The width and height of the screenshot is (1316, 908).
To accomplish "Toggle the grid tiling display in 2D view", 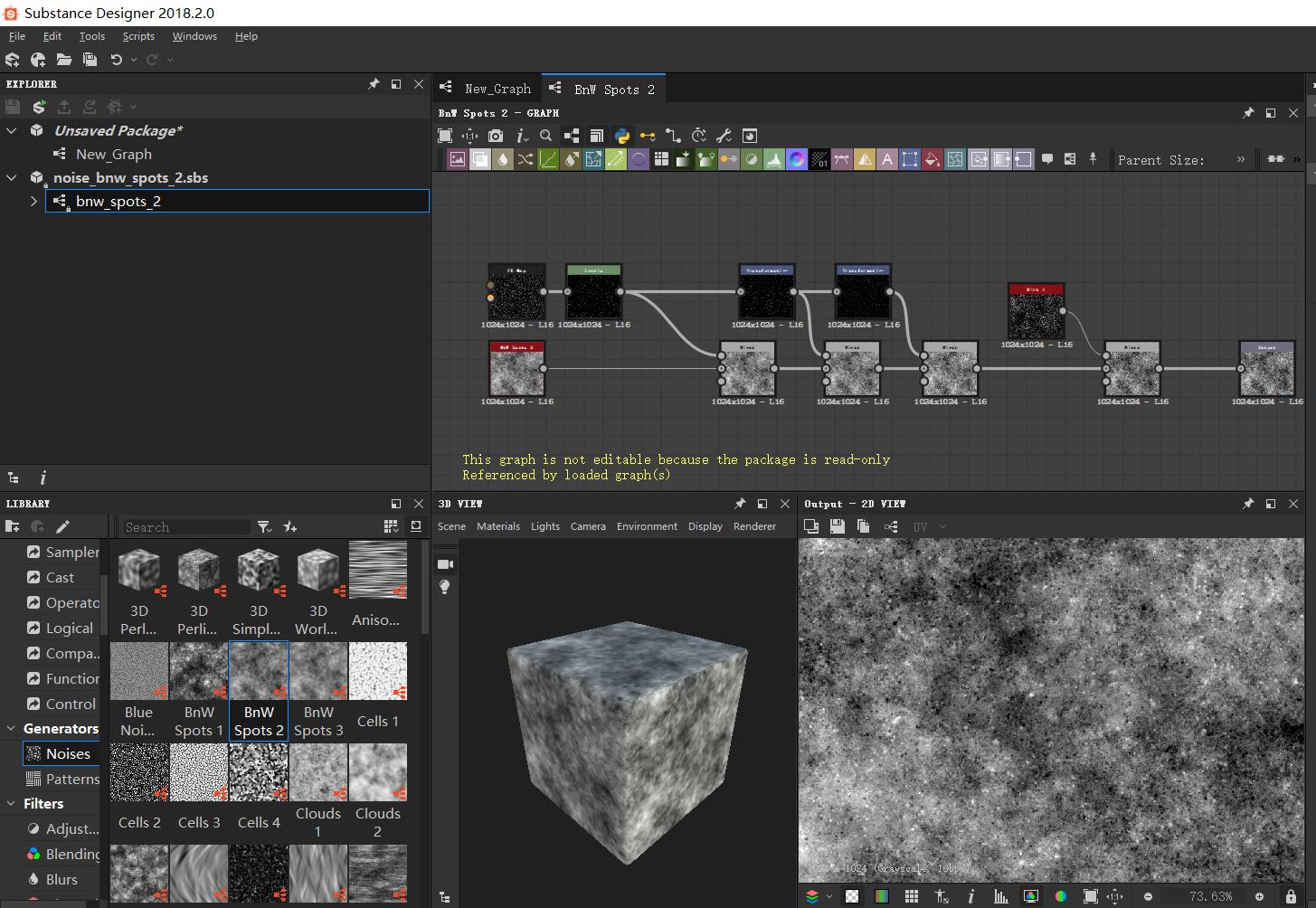I will point(912,896).
